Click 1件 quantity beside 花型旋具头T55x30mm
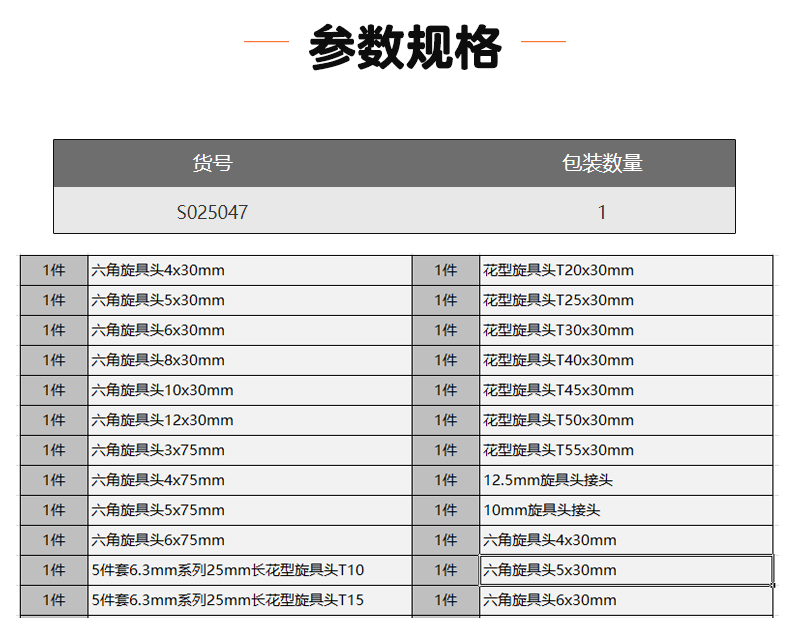 pos(446,450)
